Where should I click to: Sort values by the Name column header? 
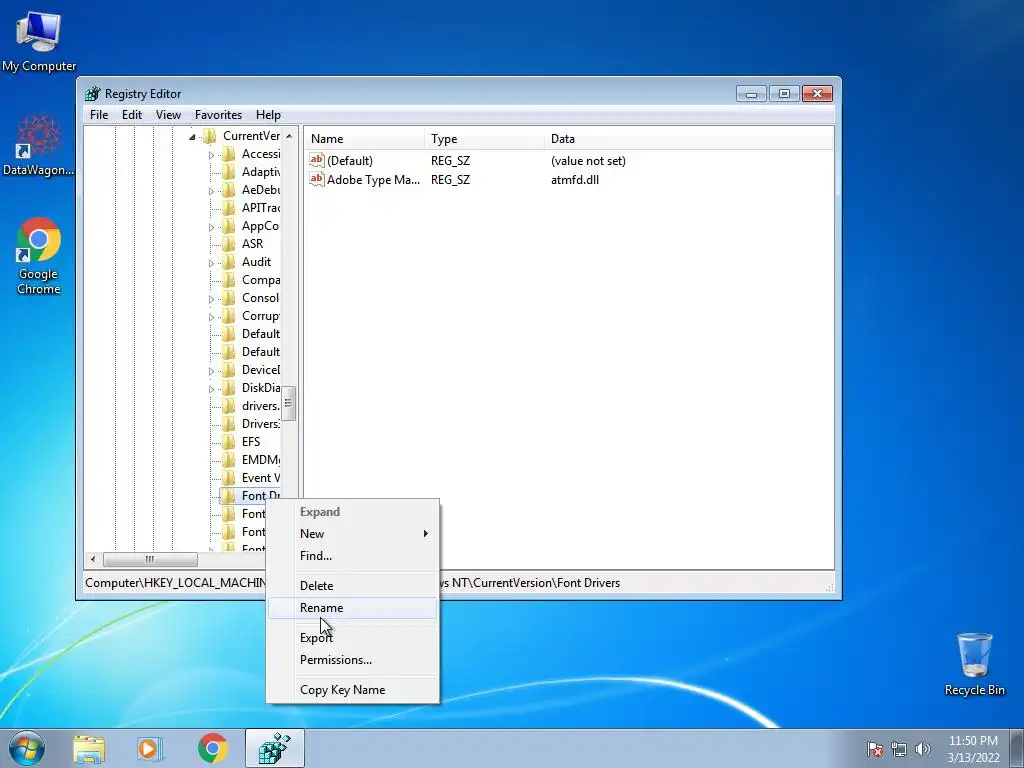point(365,139)
